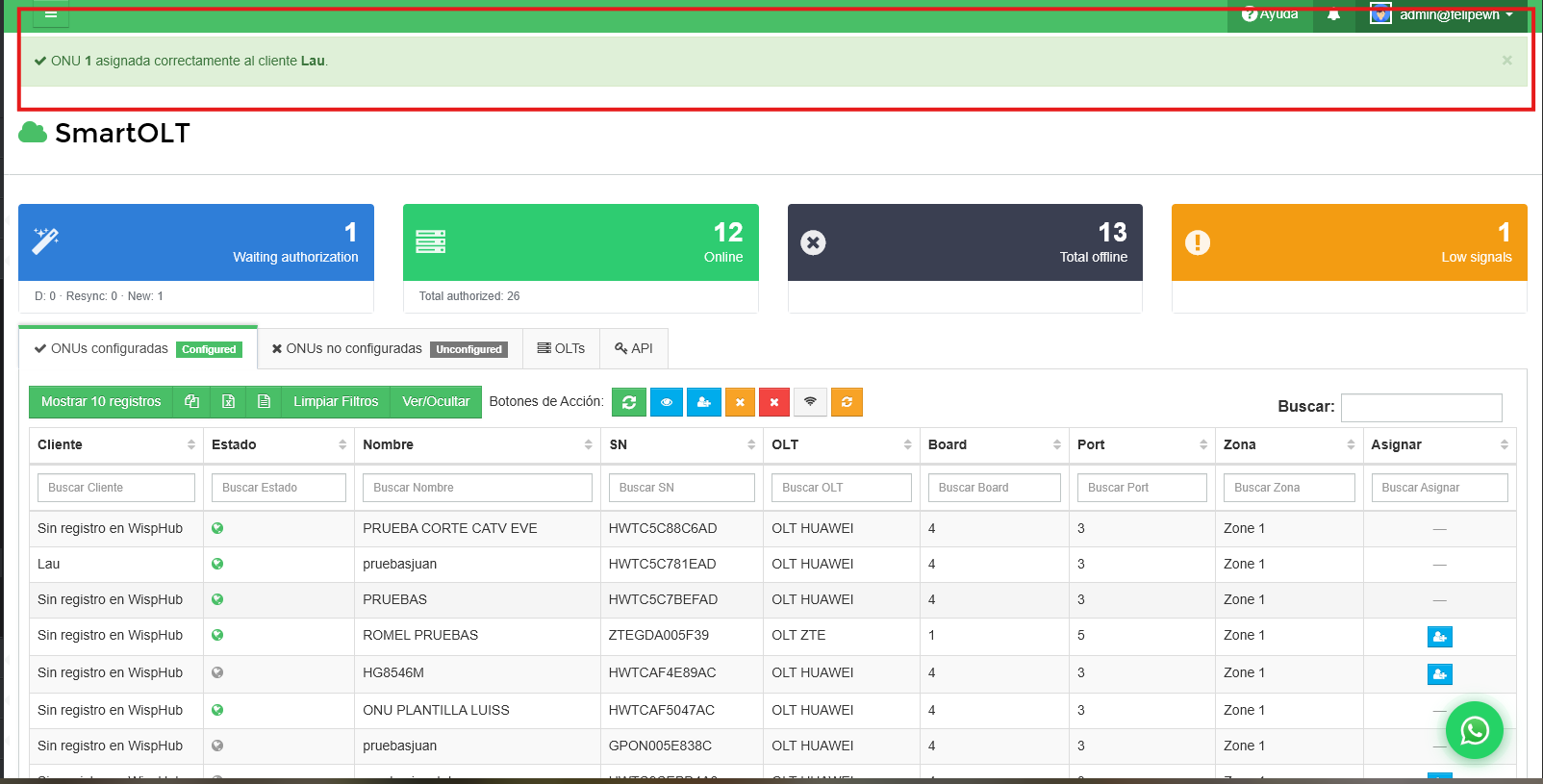Click the assign-client icon for ROMEL PRUEBAS

pyautogui.click(x=1440, y=637)
